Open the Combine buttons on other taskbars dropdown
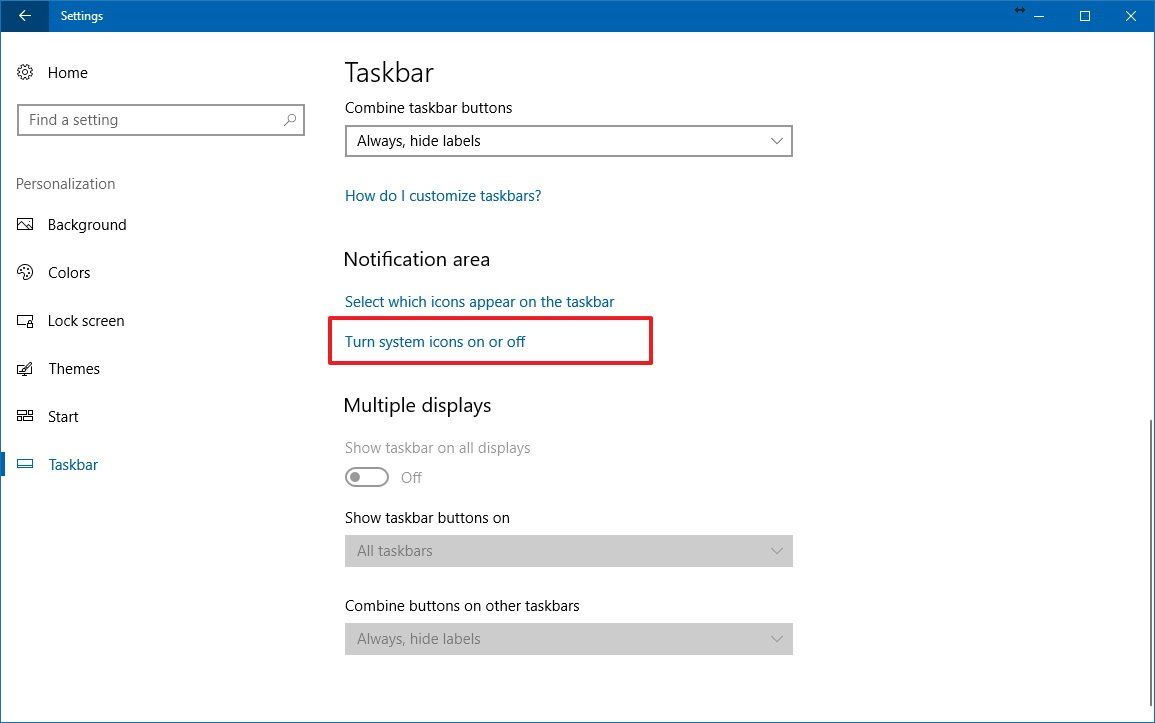The image size is (1155, 723). 568,638
